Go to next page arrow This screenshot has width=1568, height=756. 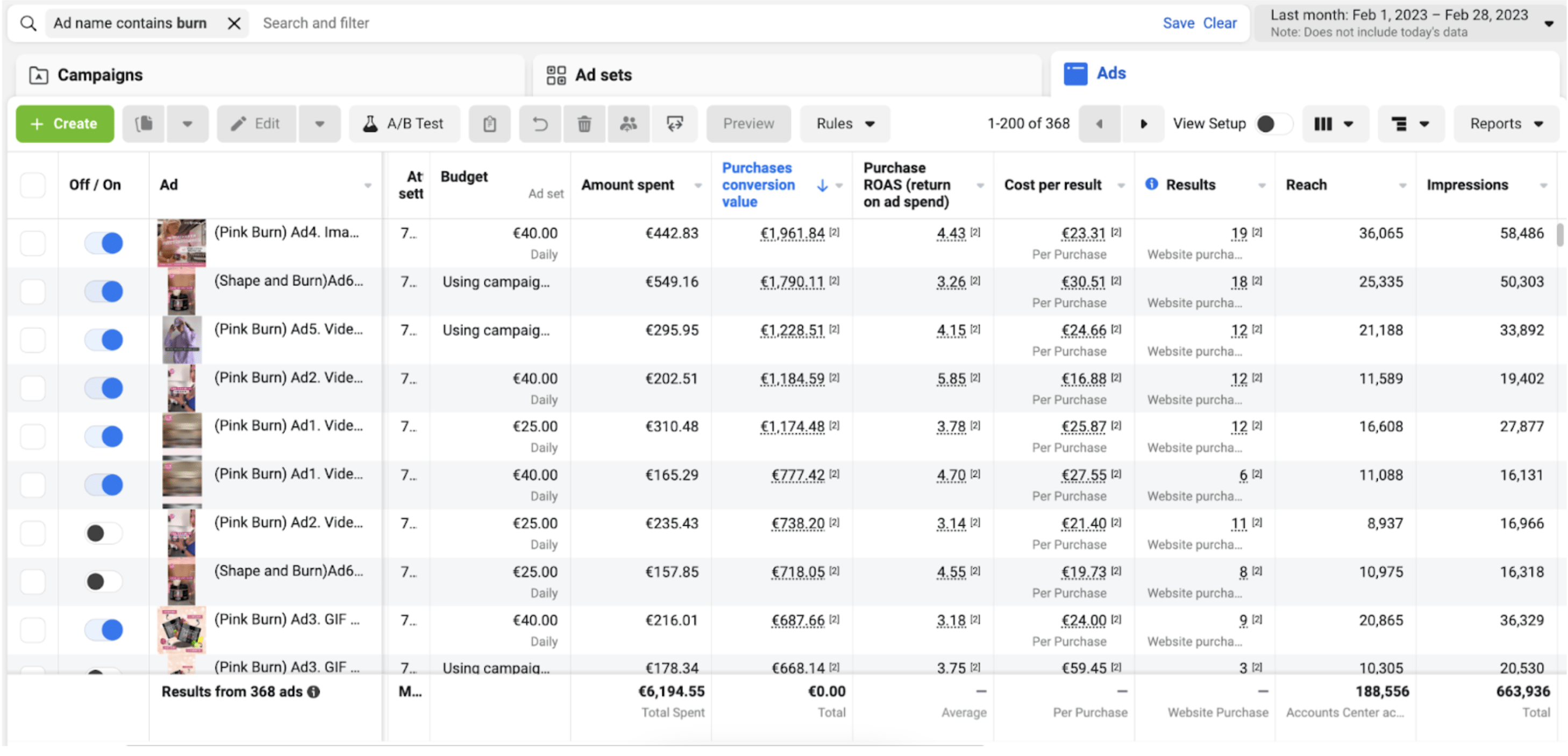coord(1143,124)
